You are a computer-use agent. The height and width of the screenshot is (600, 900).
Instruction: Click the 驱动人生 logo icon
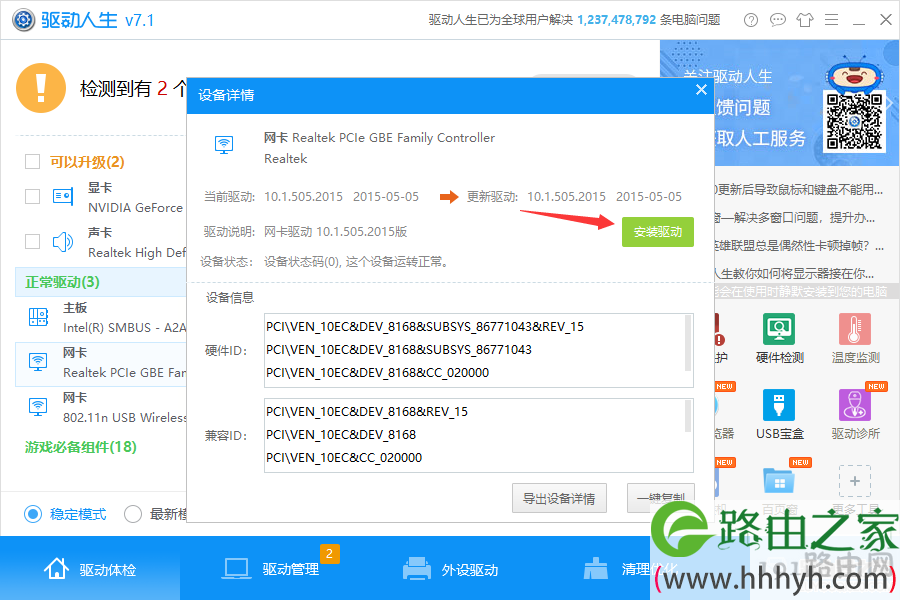click(24, 20)
